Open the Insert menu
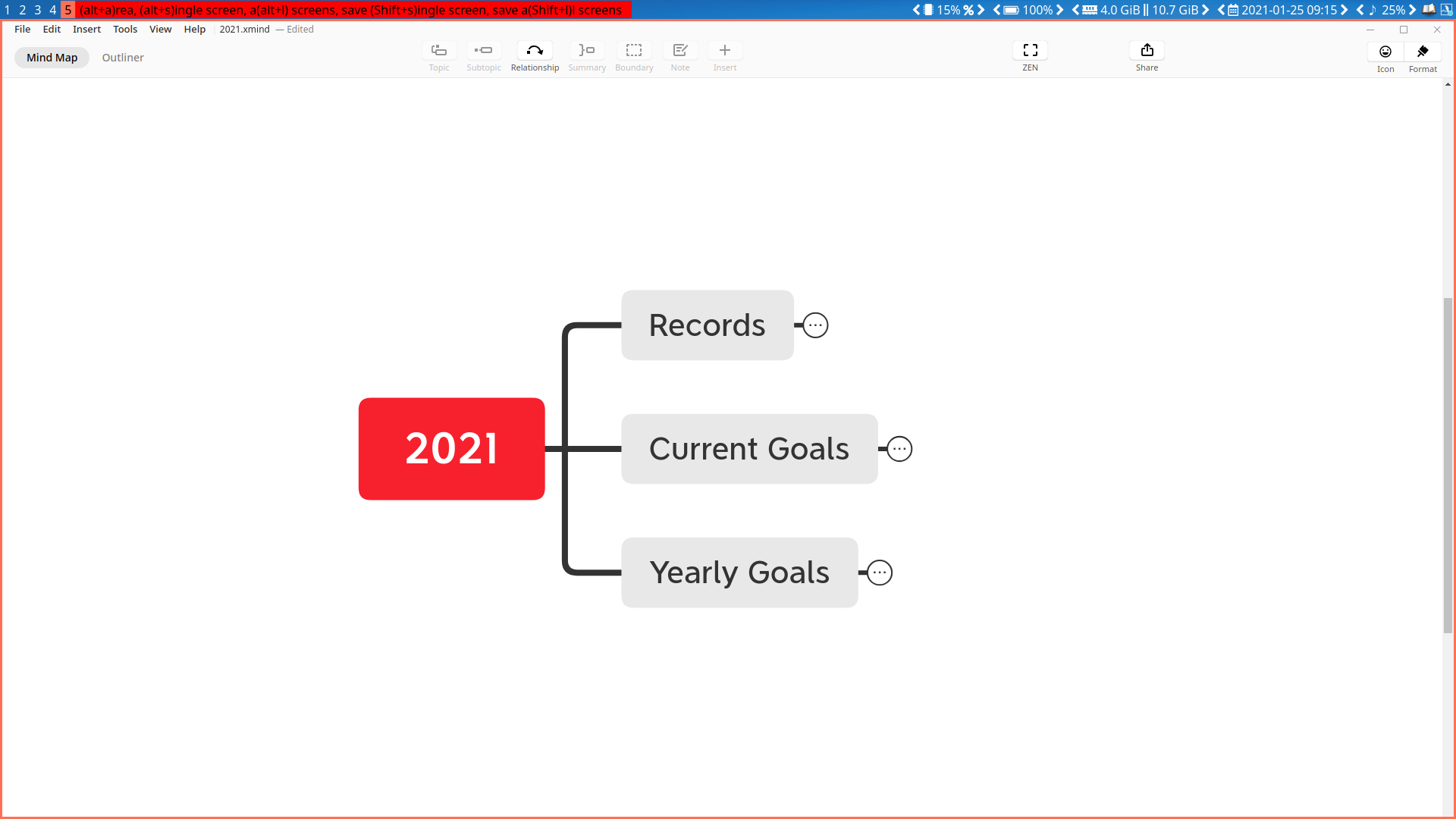This screenshot has width=1456, height=819. 87,29
